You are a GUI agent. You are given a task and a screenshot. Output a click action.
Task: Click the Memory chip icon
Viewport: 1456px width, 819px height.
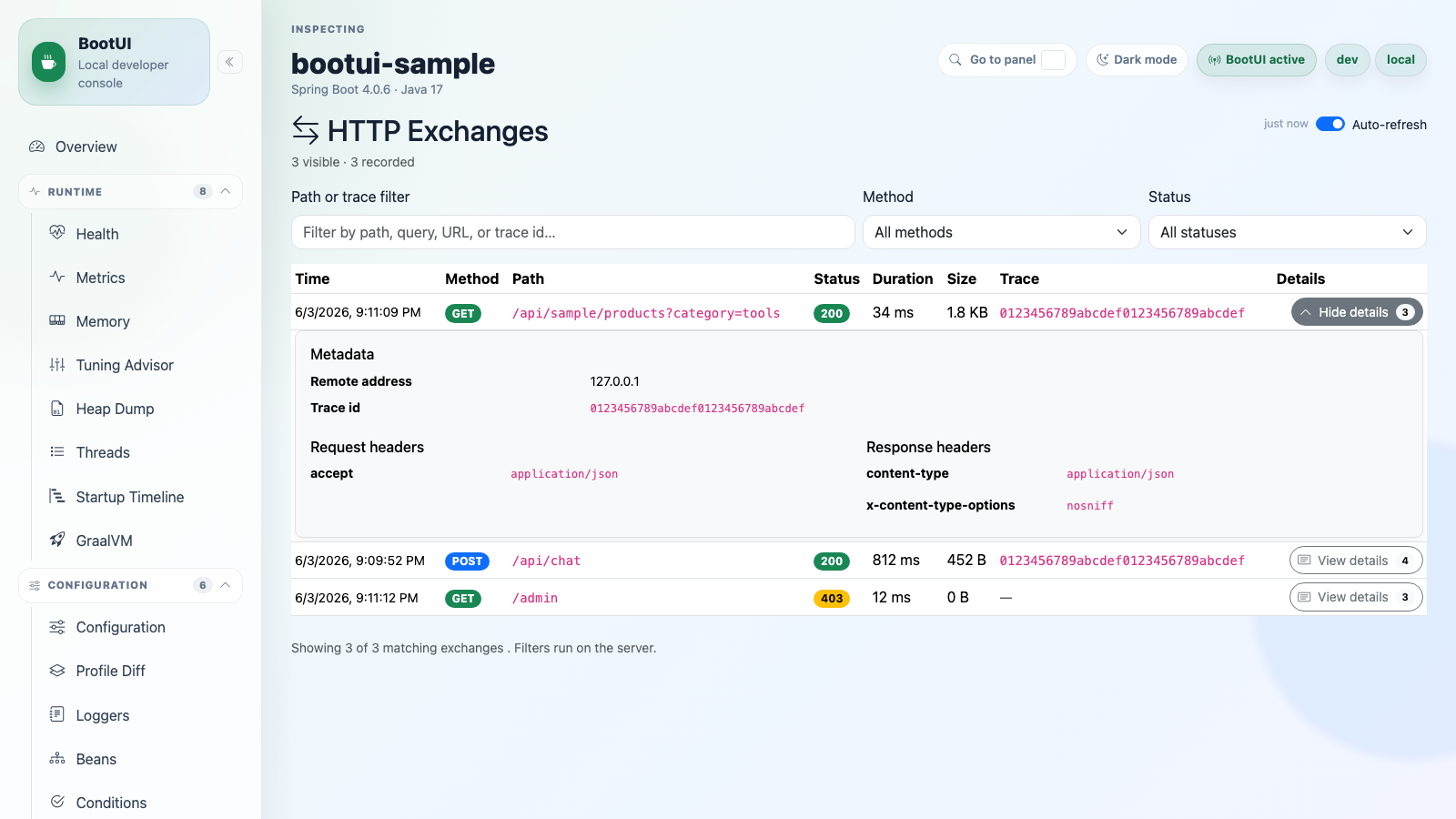coord(57,320)
